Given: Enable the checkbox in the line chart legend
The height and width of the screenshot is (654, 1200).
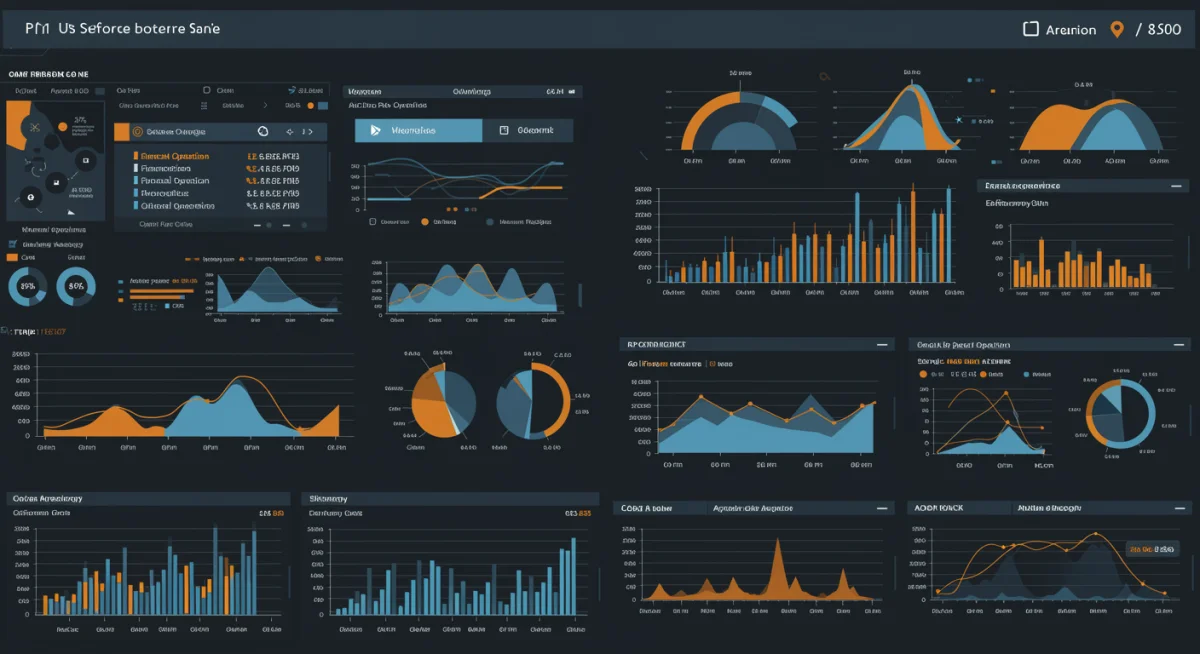Looking at the screenshot, I should pyautogui.click(x=373, y=221).
